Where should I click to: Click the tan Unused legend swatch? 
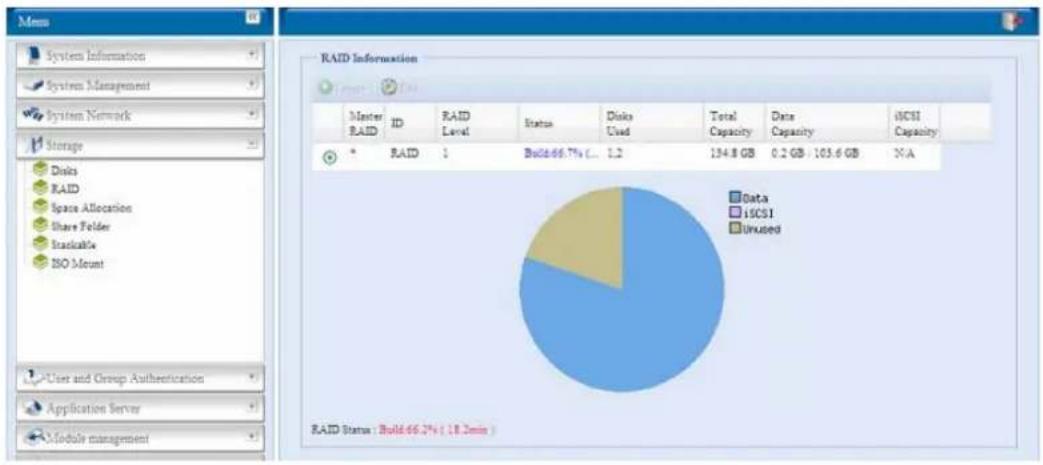pos(735,228)
